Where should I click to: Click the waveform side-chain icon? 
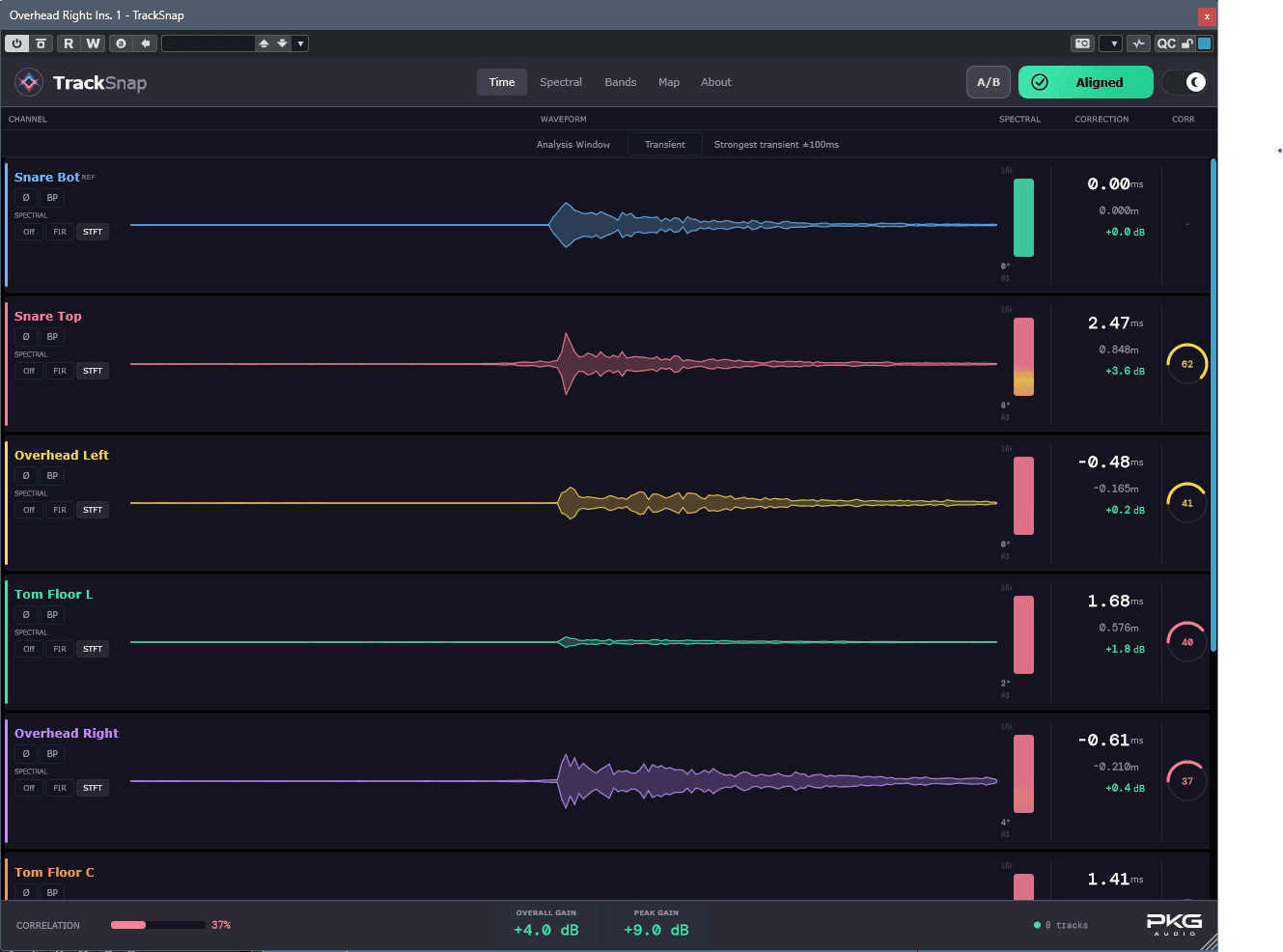click(x=1139, y=43)
